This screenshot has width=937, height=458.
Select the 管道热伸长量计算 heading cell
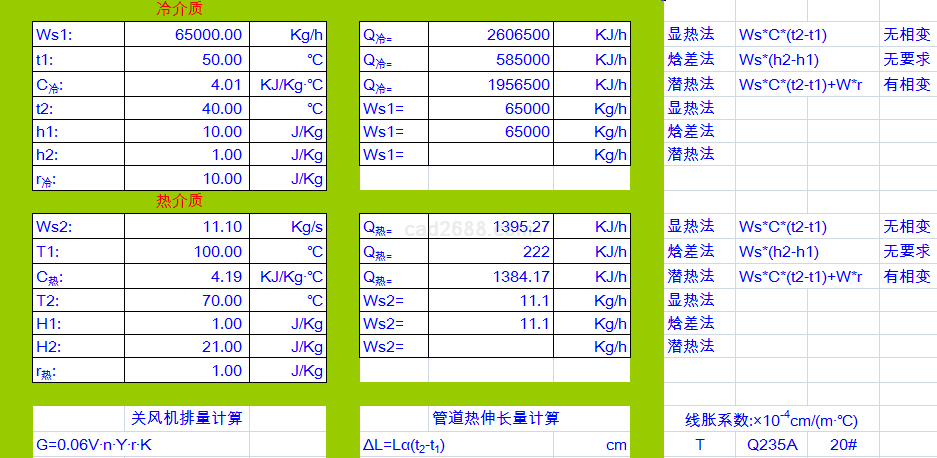(x=495, y=418)
